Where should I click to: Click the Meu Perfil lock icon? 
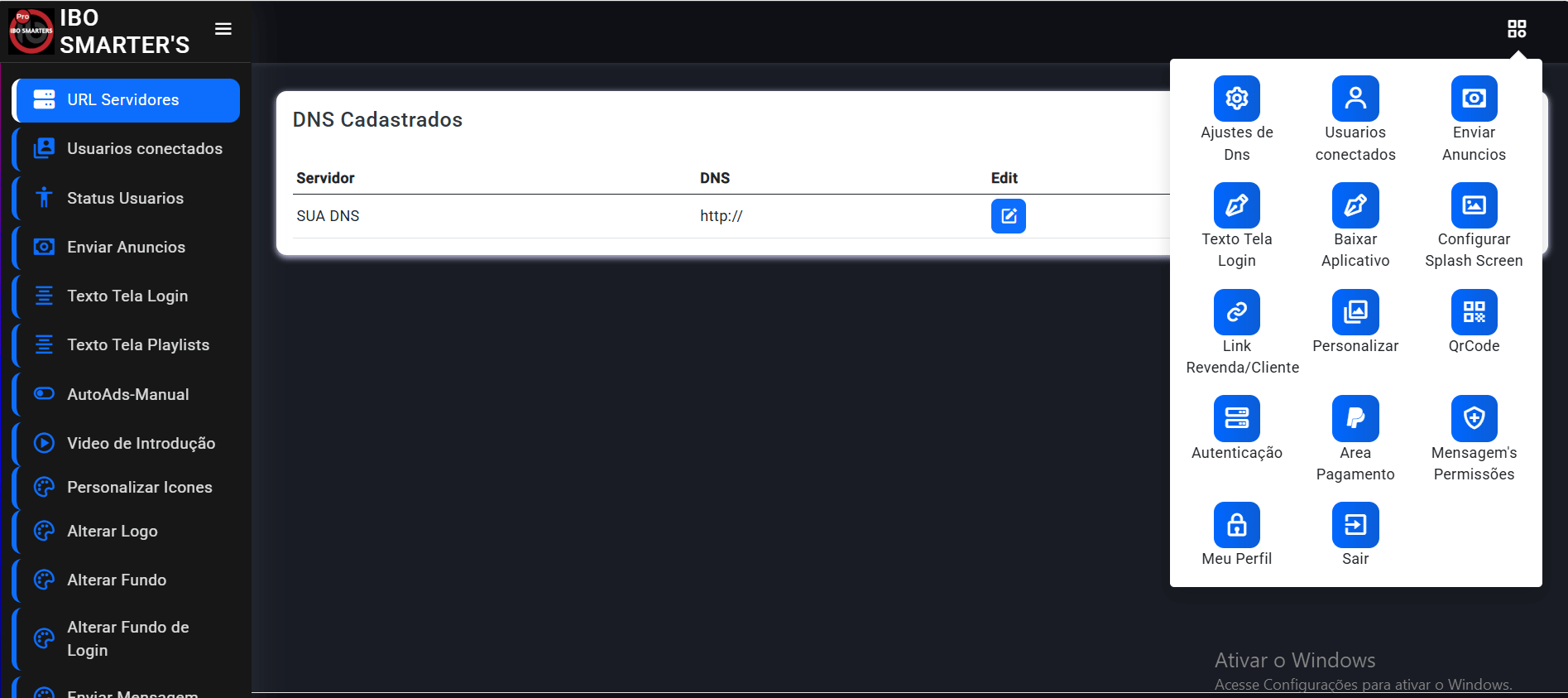(1236, 525)
